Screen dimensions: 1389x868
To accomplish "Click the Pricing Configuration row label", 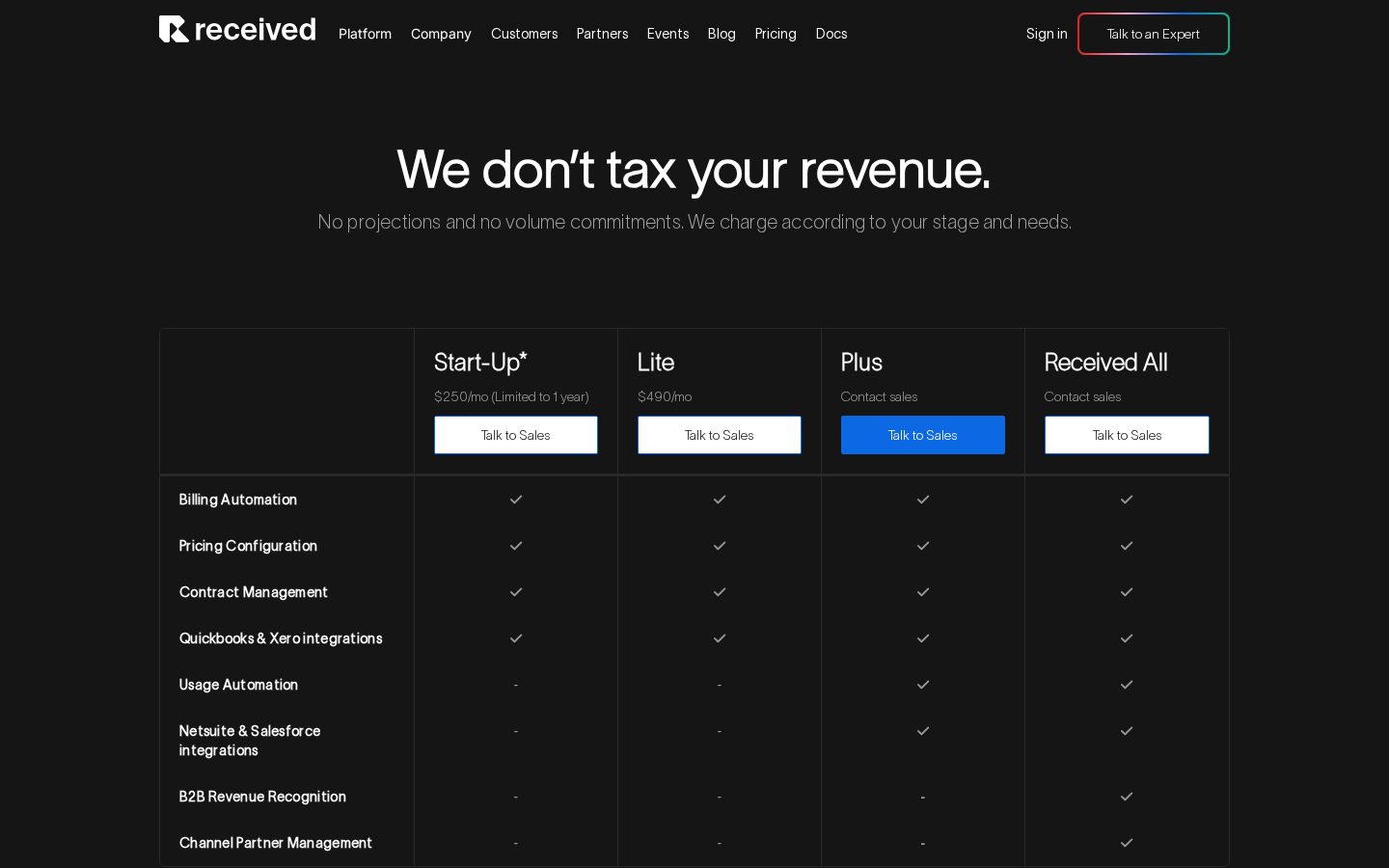I will coord(248,546).
